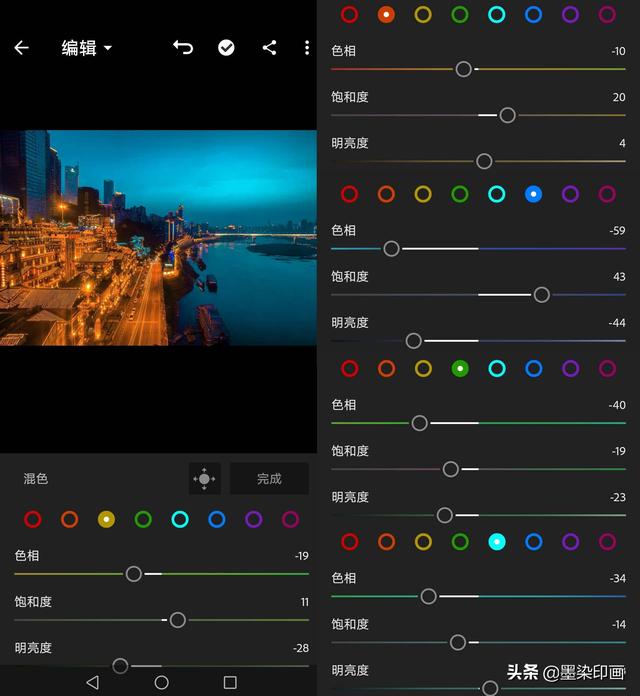Screen dimensions: 640x696
Task: Open the share icon
Action: coord(269,47)
